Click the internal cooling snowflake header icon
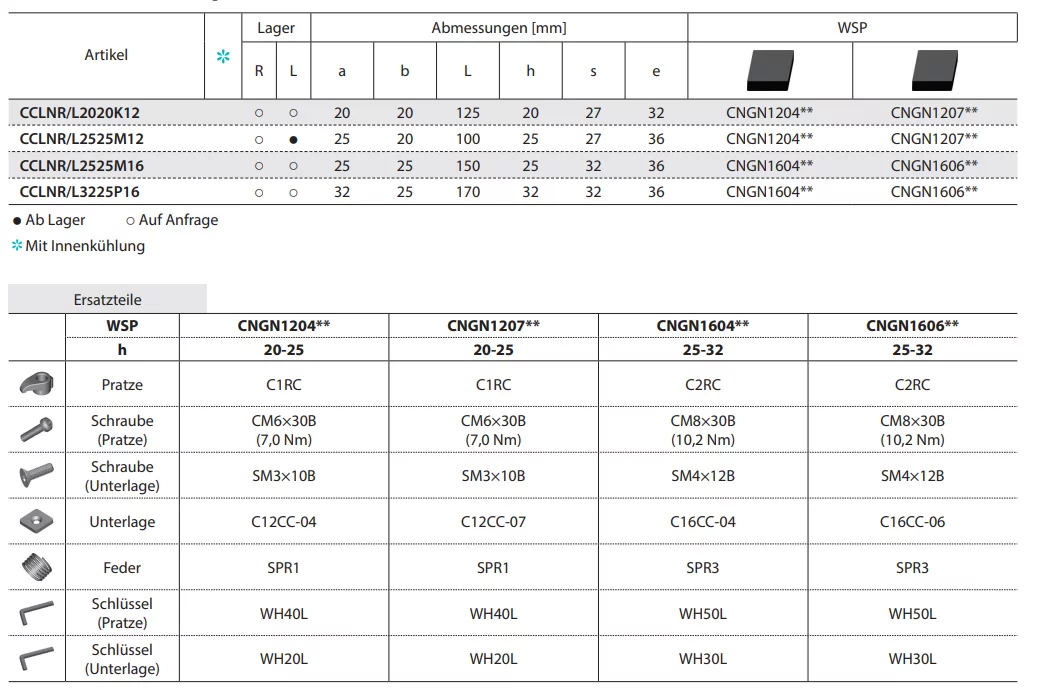Viewport: 1046px width, 700px height. [x=224, y=57]
